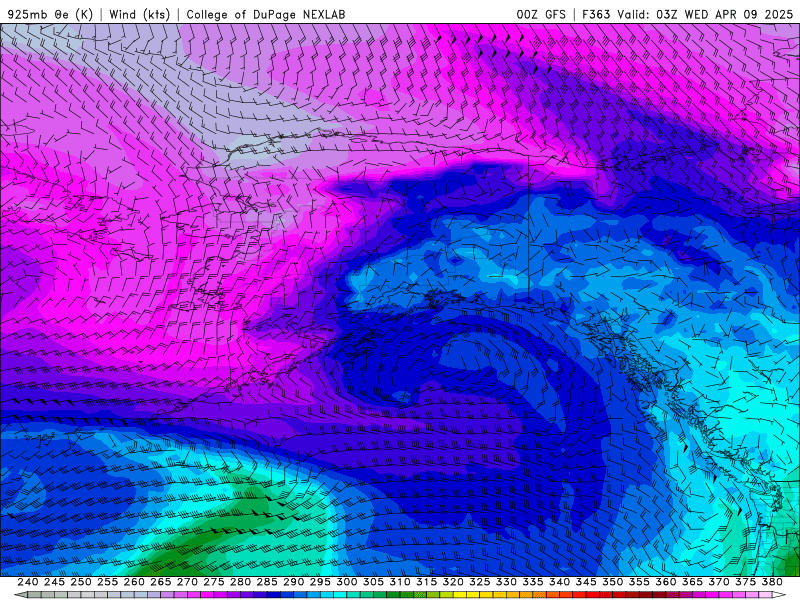Click the 310 value on color scale
The width and height of the screenshot is (800, 600).
coord(399,582)
